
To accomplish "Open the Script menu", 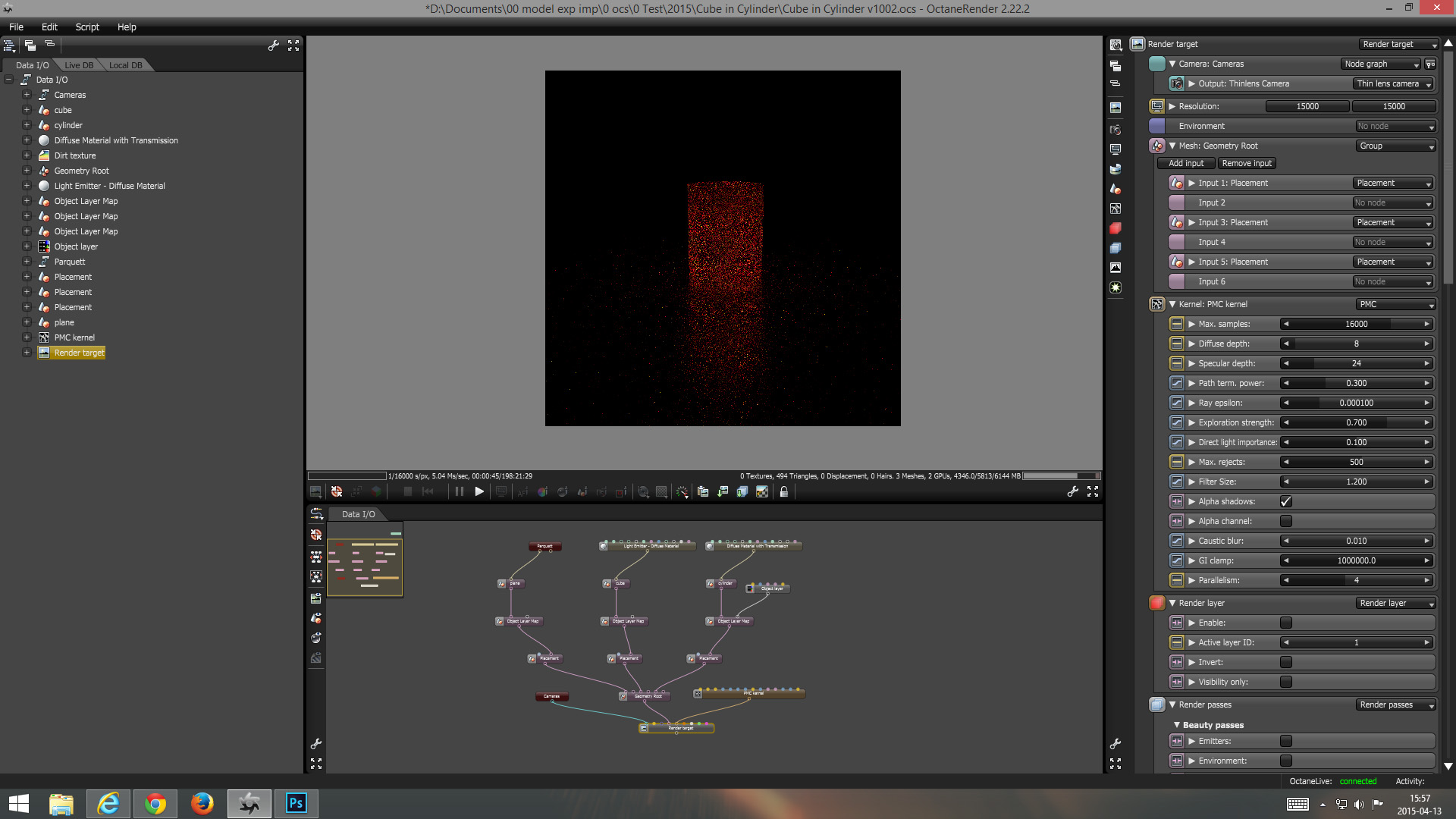I will pyautogui.click(x=87, y=27).
